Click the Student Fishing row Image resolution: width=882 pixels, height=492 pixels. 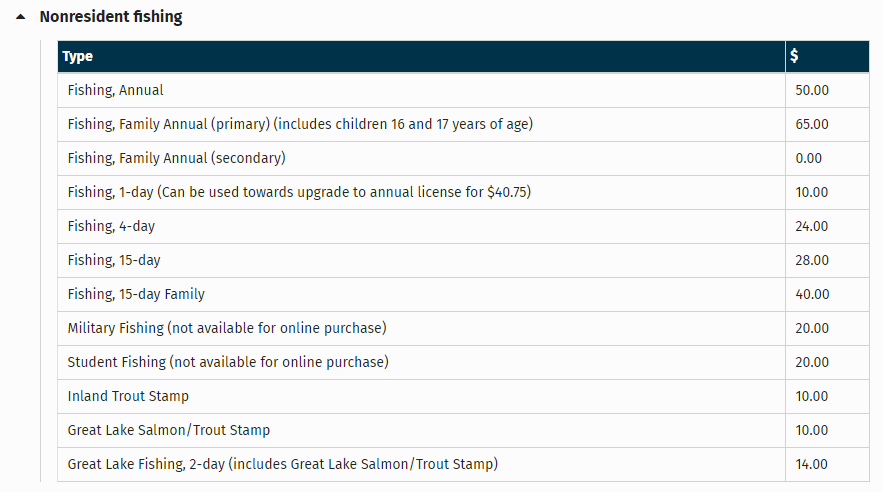(x=228, y=362)
